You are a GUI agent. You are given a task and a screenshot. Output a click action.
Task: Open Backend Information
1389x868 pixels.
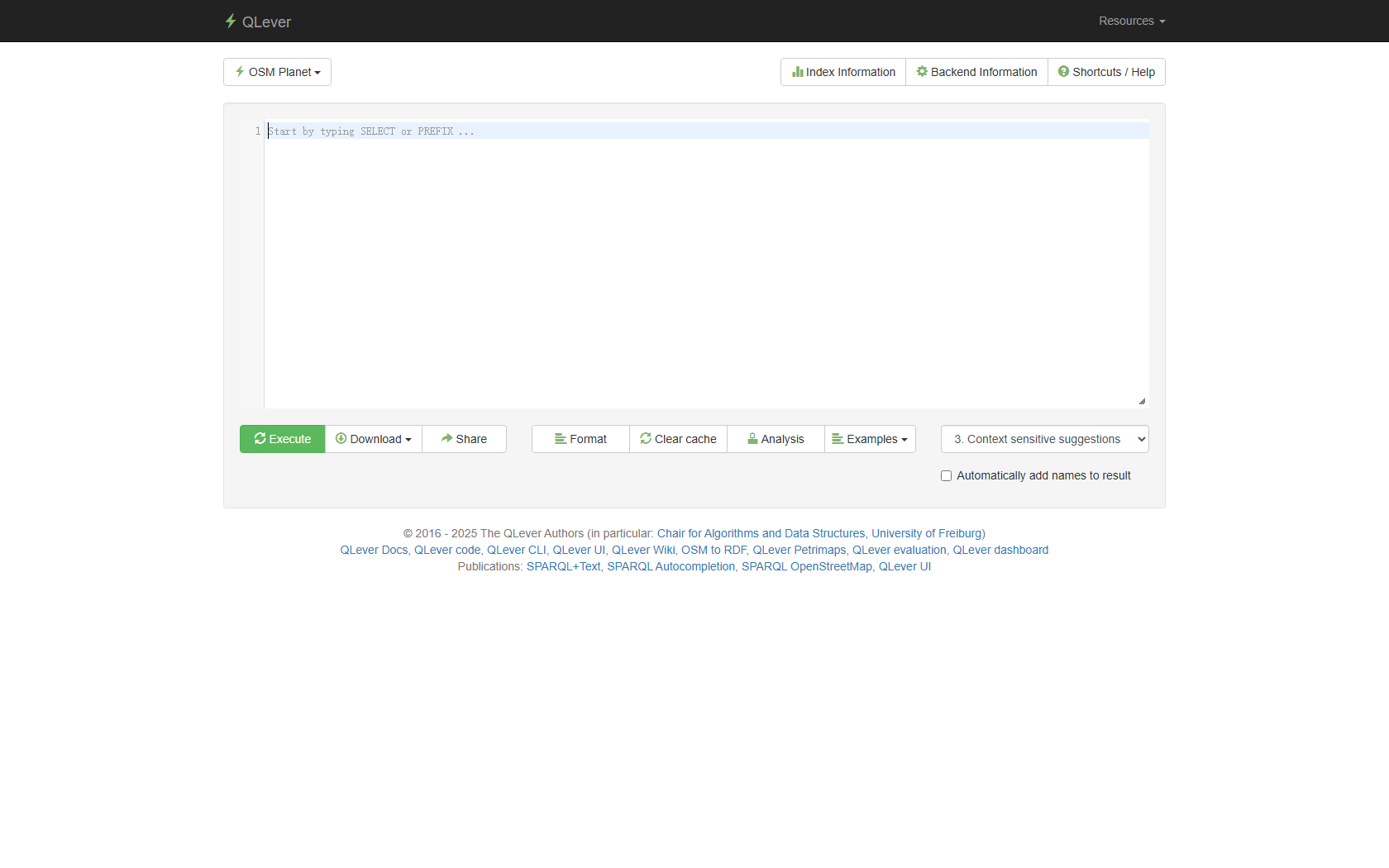pos(976,72)
